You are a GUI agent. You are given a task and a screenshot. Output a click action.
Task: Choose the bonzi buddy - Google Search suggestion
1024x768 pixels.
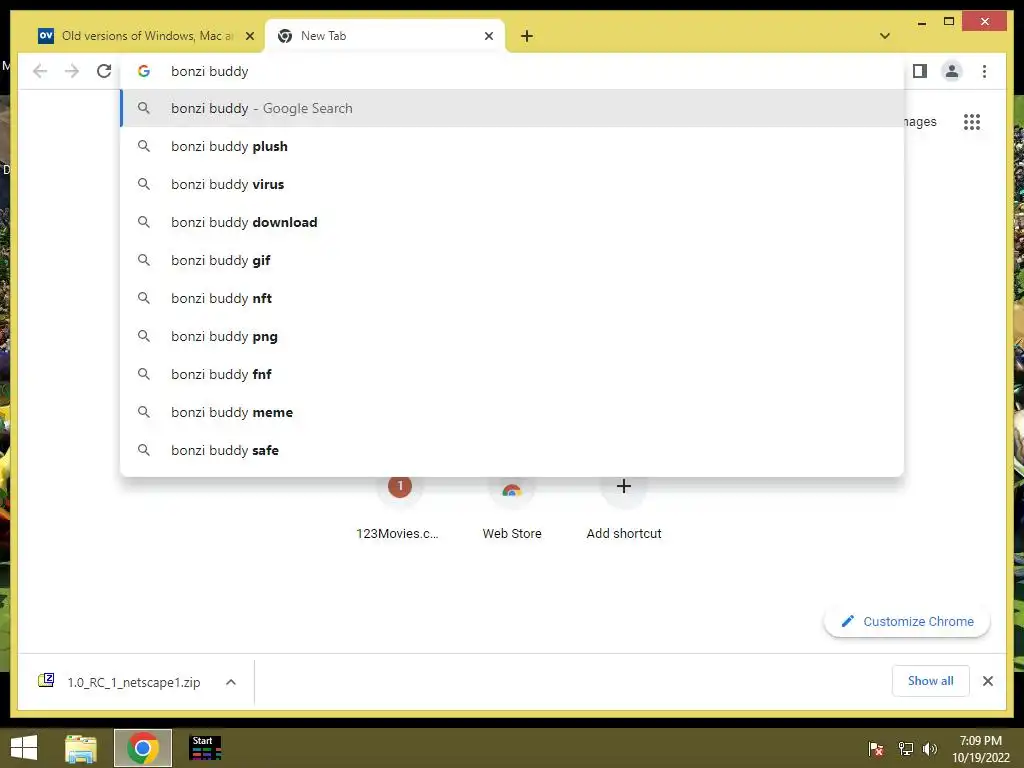(512, 108)
